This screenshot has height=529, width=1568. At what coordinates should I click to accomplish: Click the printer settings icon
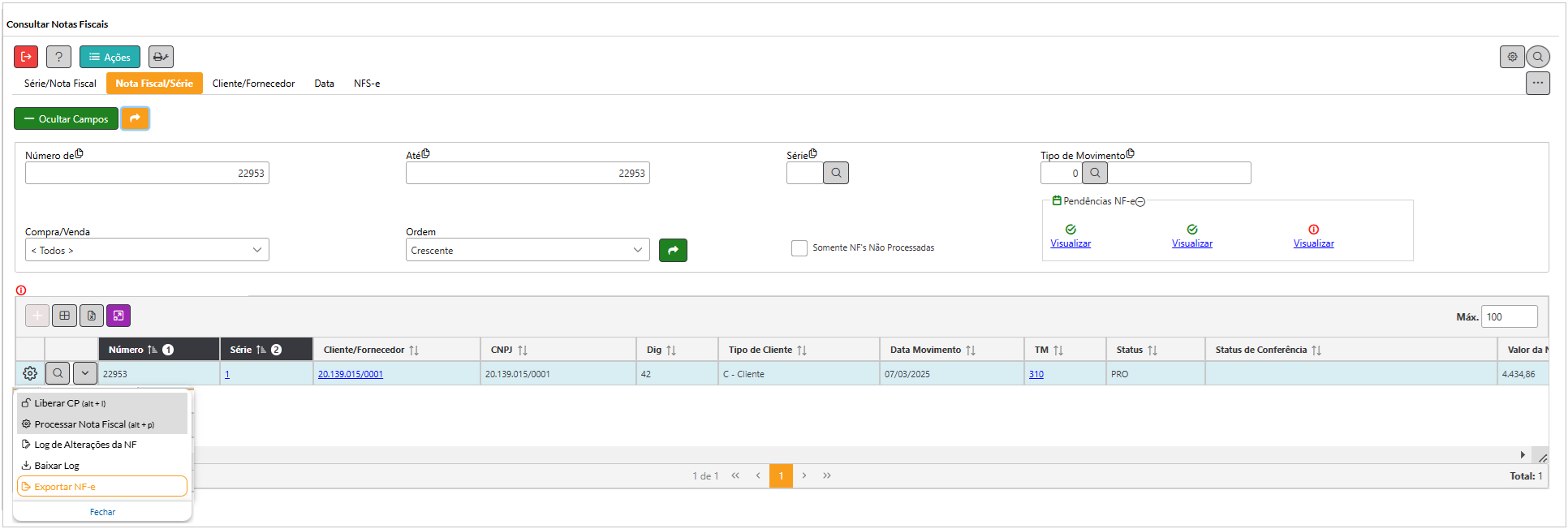coord(161,57)
